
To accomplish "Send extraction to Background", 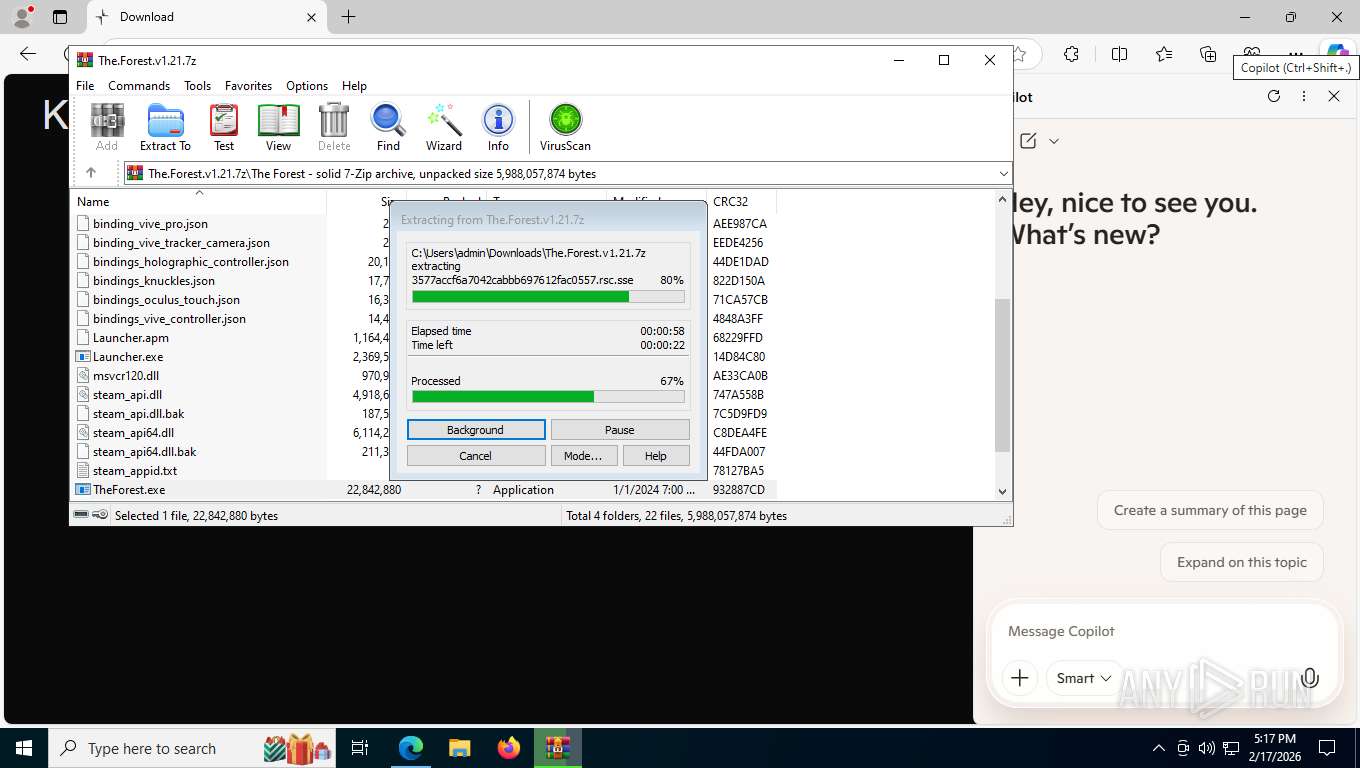I will 476,430.
